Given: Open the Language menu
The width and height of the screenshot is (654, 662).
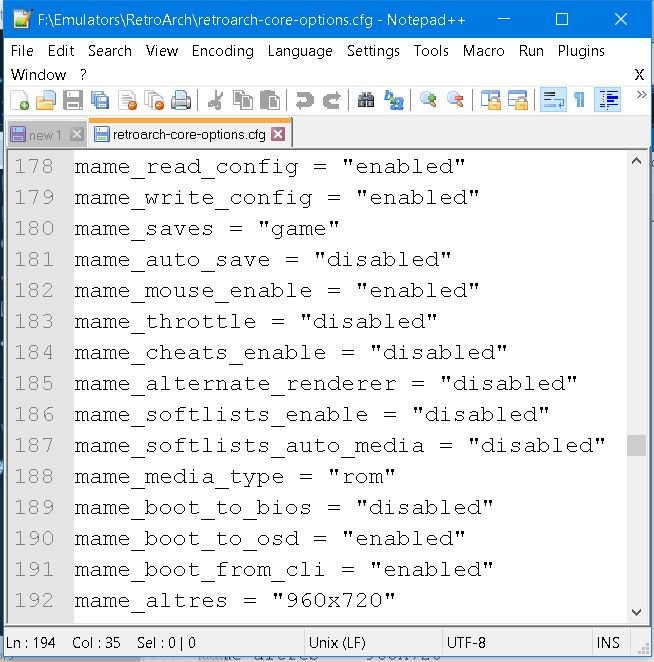Looking at the screenshot, I should click(x=300, y=51).
